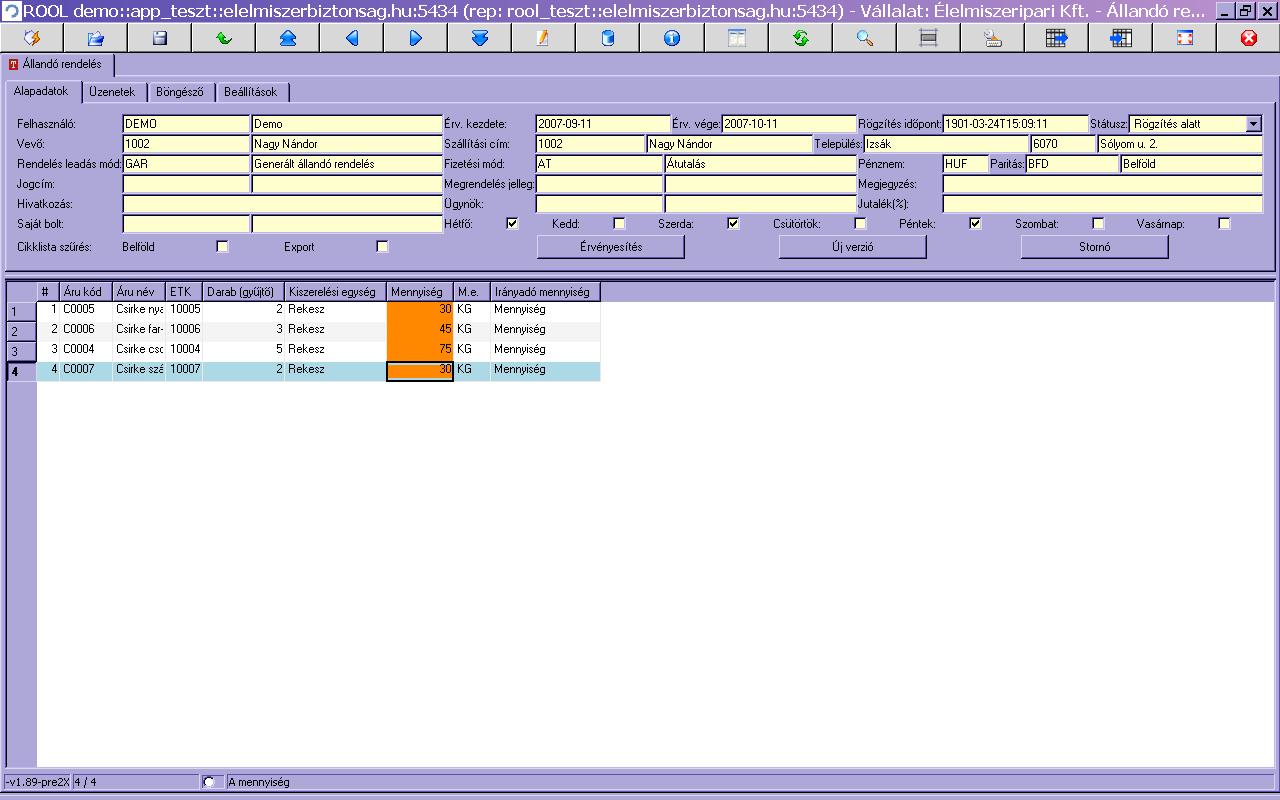Switch to the Üzenetek tab
This screenshot has width=1280, height=800.
pyautogui.click(x=112, y=92)
